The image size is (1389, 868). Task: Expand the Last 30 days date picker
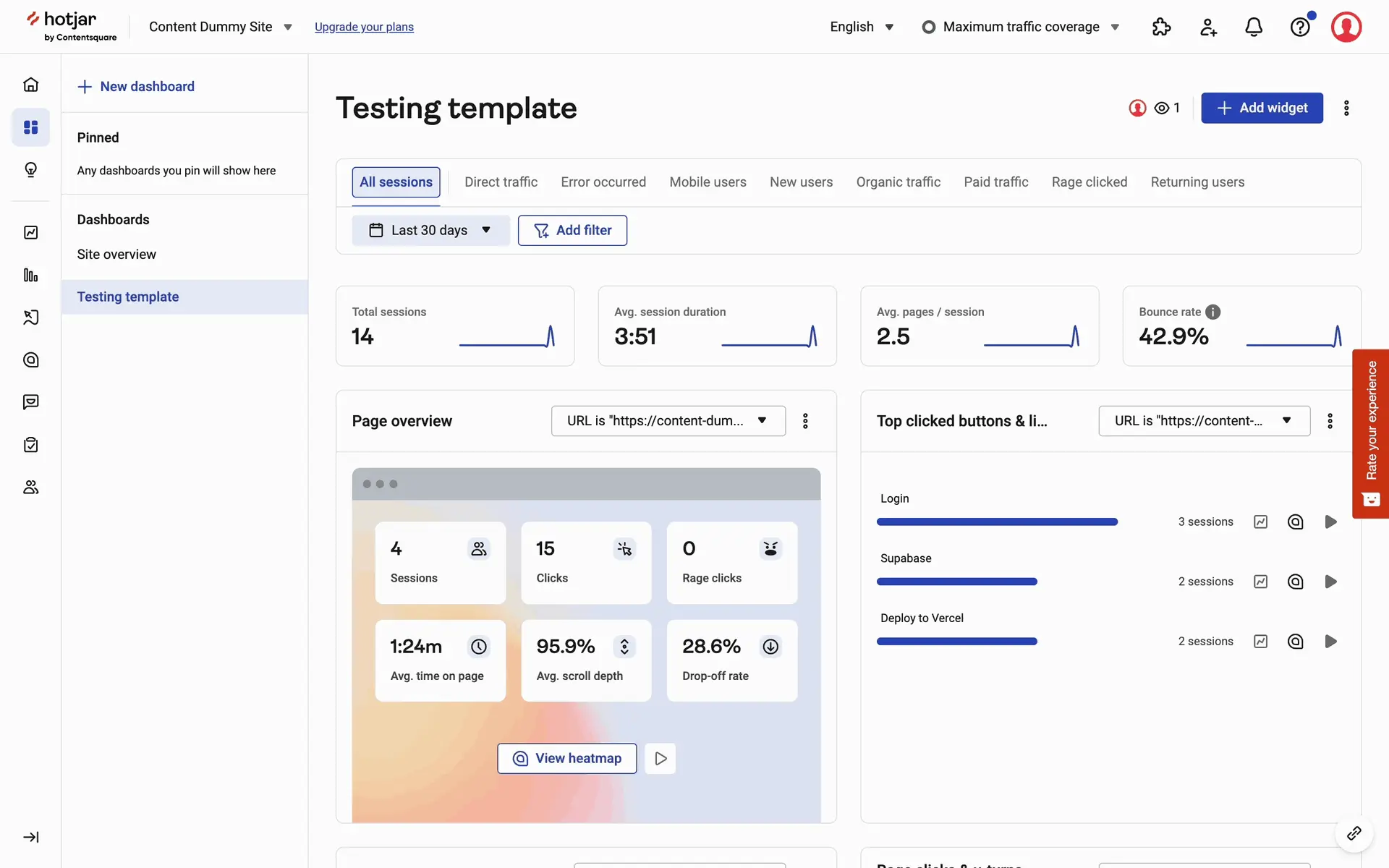[x=430, y=230]
